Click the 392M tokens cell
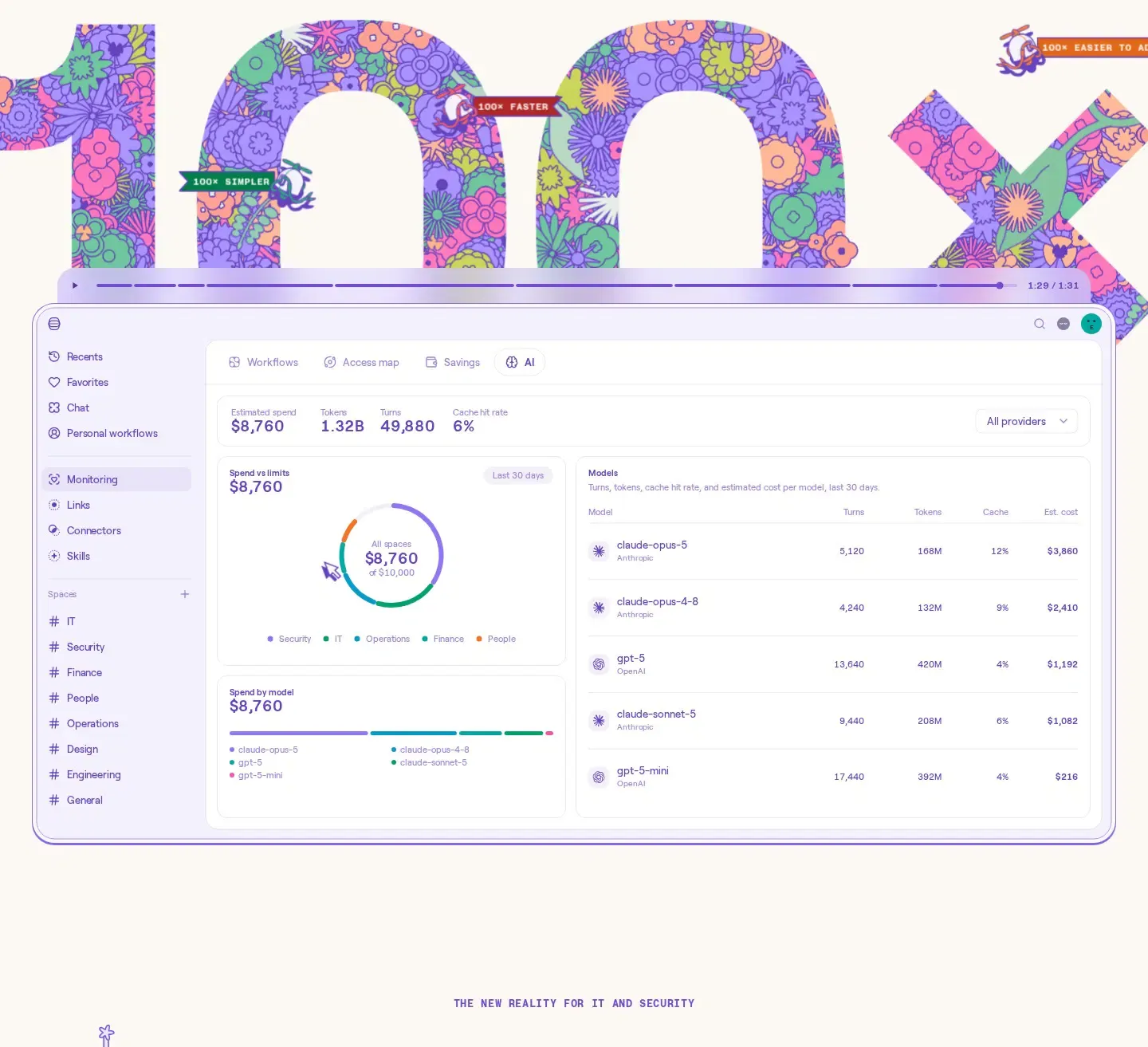Screen dimensions: 1148x1047 click(x=930, y=777)
